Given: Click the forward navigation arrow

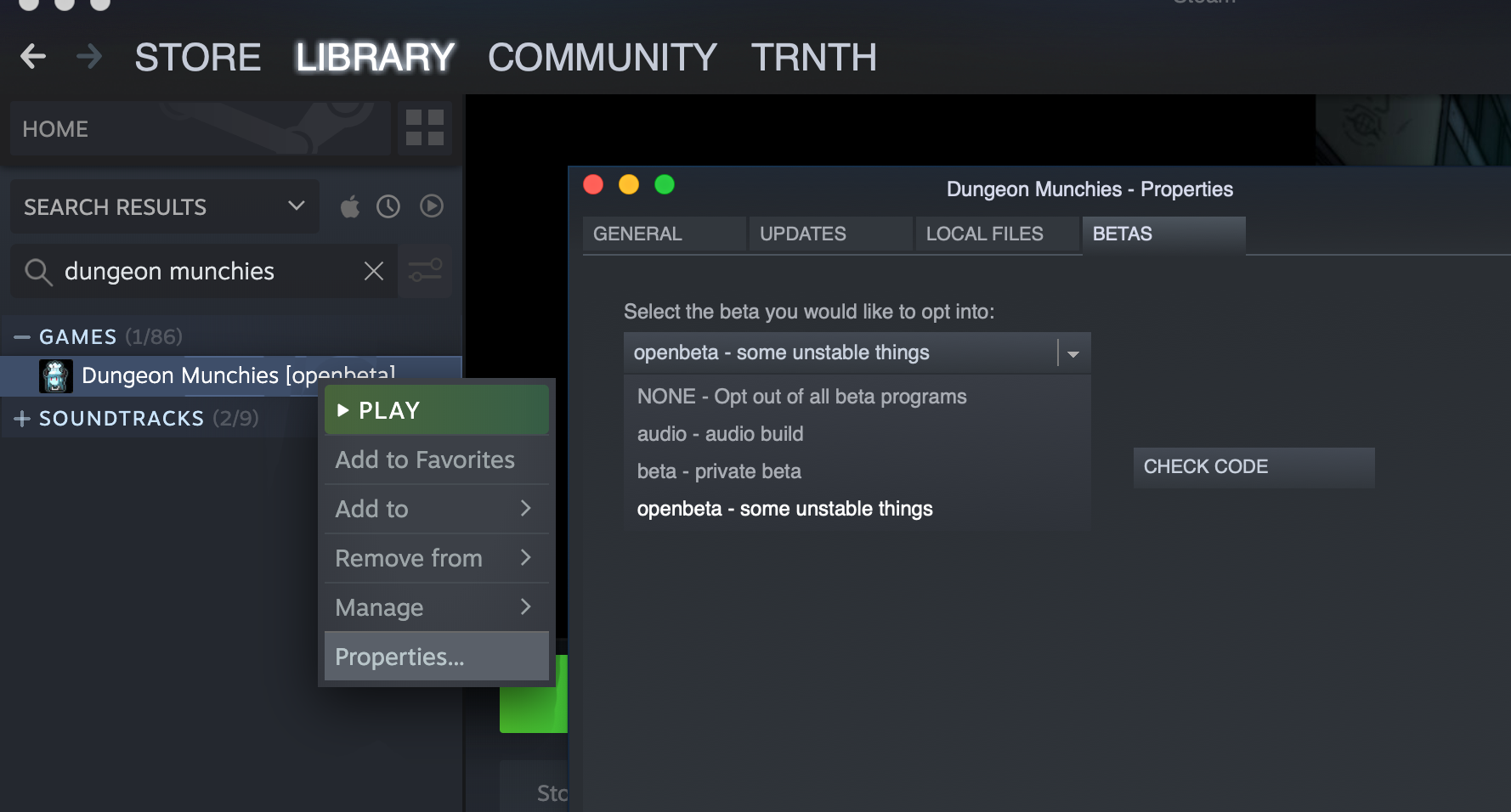Looking at the screenshot, I should tap(88, 57).
